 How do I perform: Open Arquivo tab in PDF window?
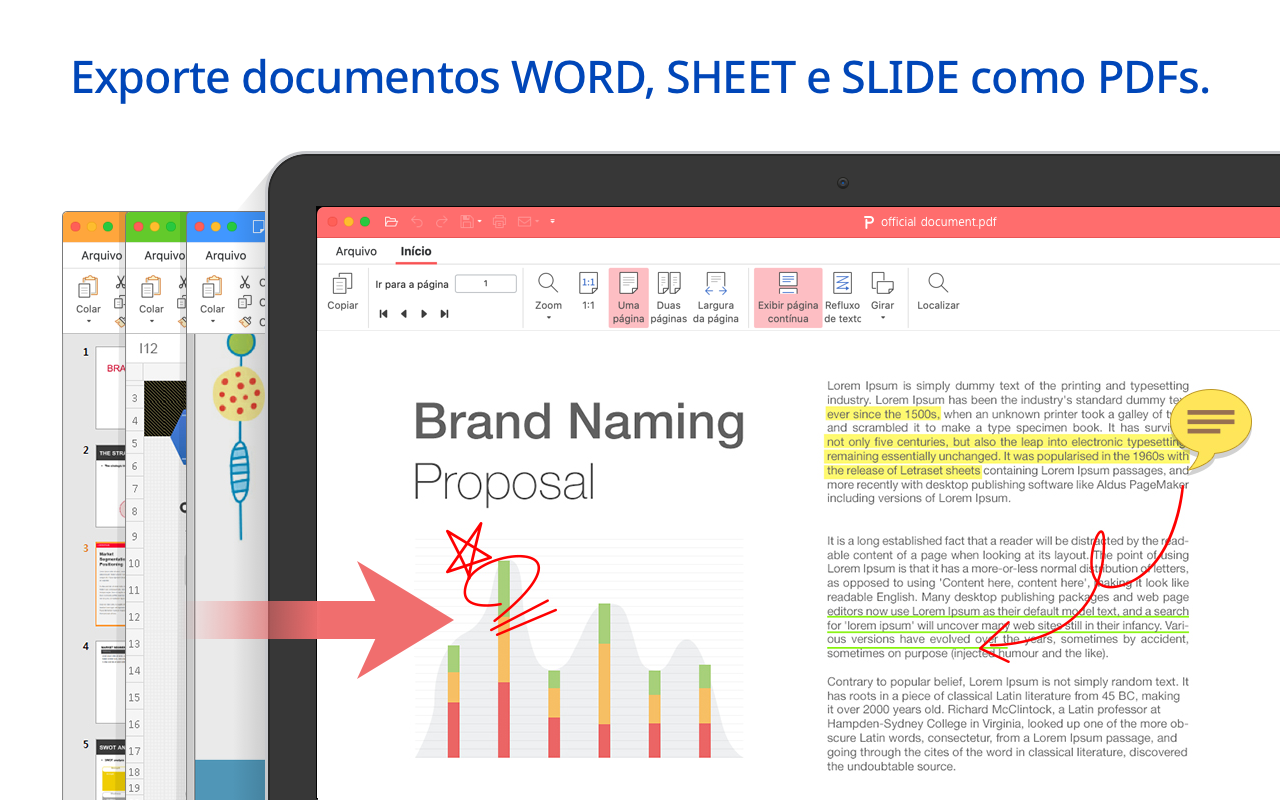point(356,251)
